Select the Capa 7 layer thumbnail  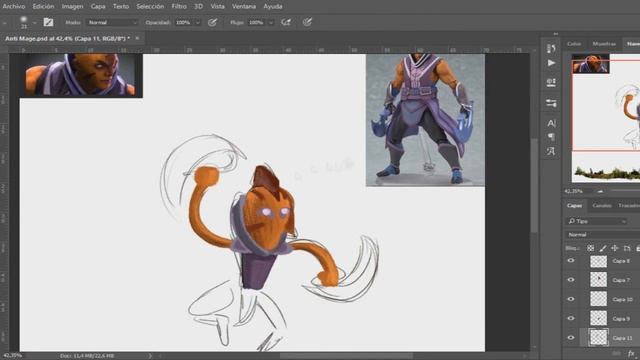(598, 280)
